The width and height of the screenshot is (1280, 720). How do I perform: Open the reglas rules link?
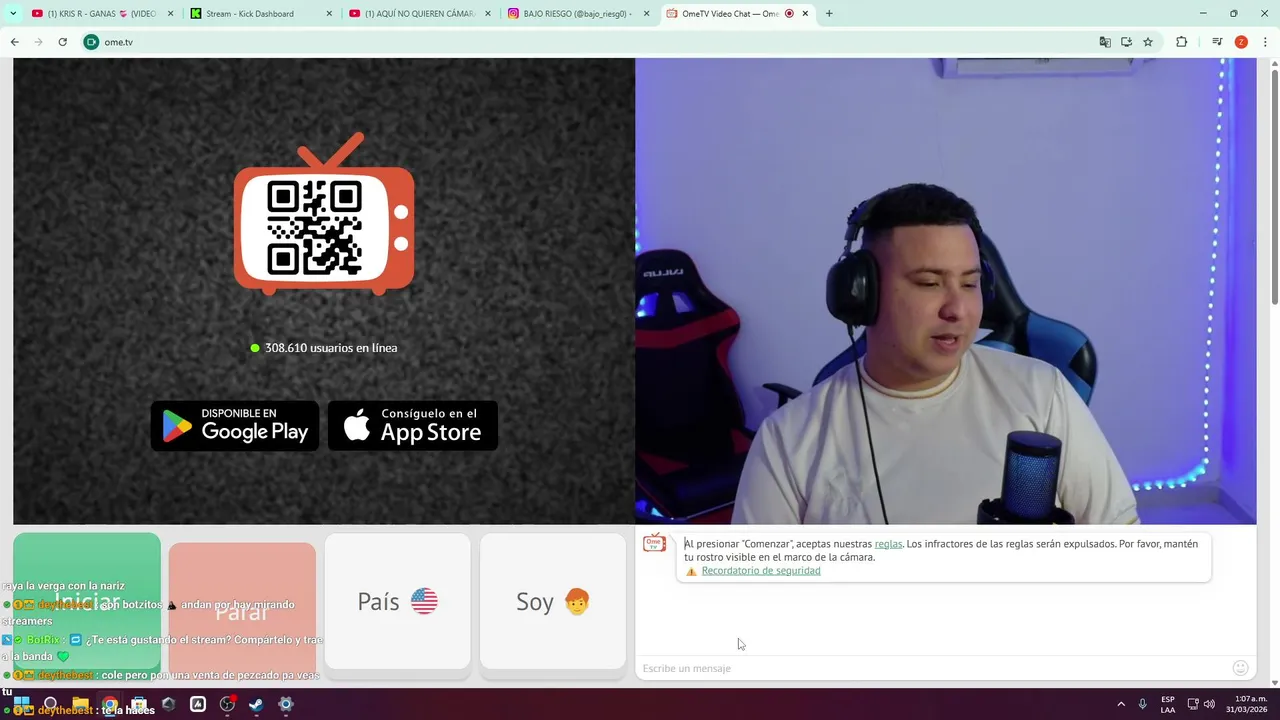888,544
